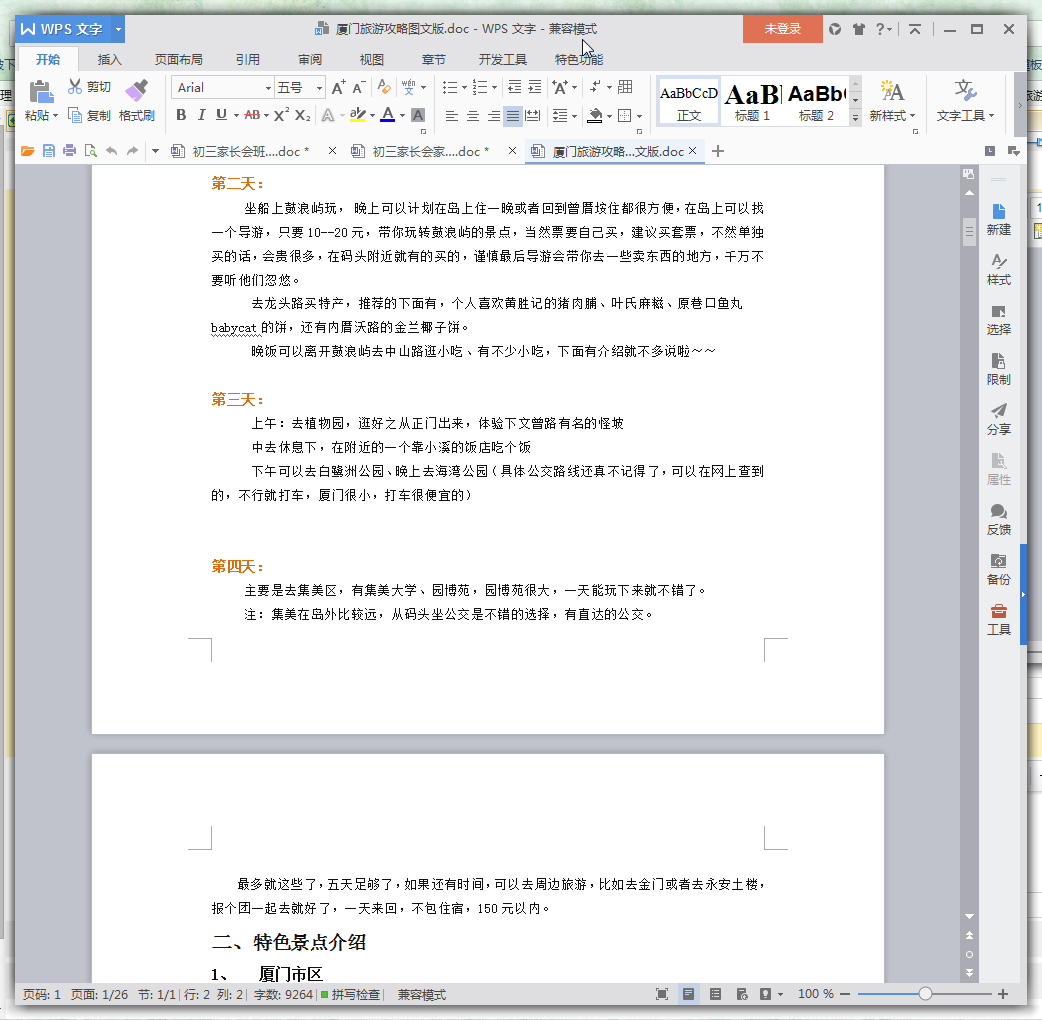Toggle strikethrough (AB) formatting

click(x=252, y=115)
